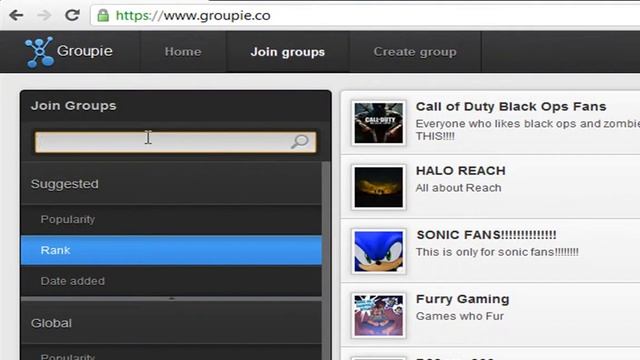Collapse the Suggested section
Image resolution: width=640 pixels, height=360 pixels.
(171, 184)
